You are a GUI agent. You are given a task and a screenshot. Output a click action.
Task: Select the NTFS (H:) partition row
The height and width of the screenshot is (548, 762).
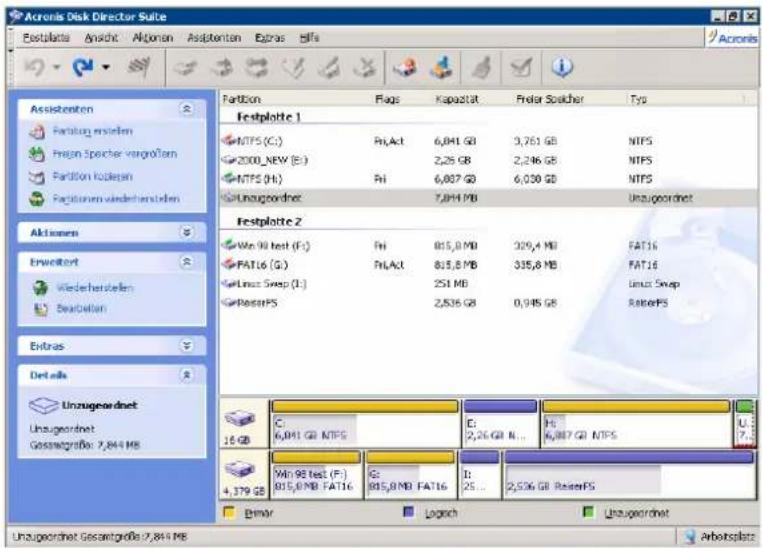488,179
